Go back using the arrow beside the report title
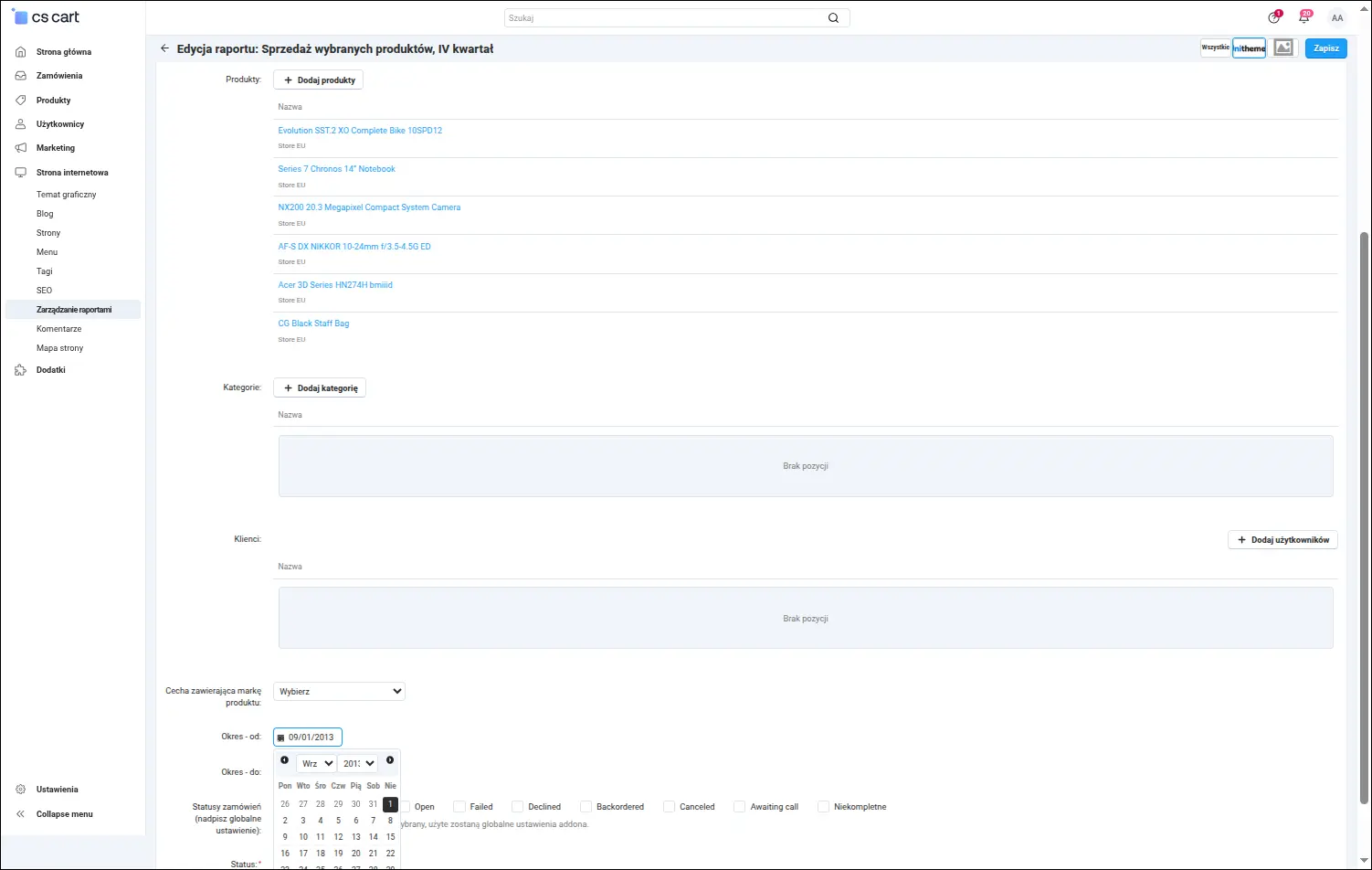The width and height of the screenshot is (1372, 870). (x=164, y=48)
